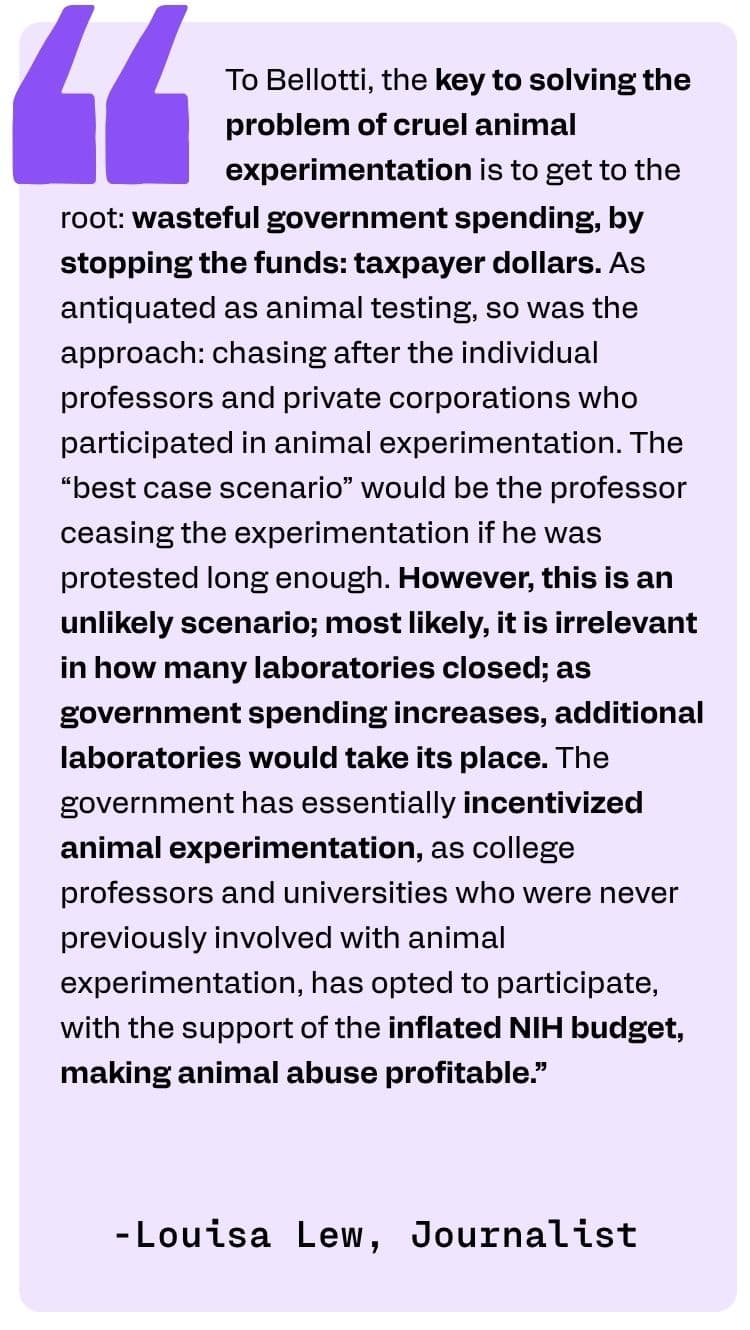This screenshot has height=1330, width=750.
Task: Click the bold text "problem of cruel animal"
Action: tap(400, 125)
